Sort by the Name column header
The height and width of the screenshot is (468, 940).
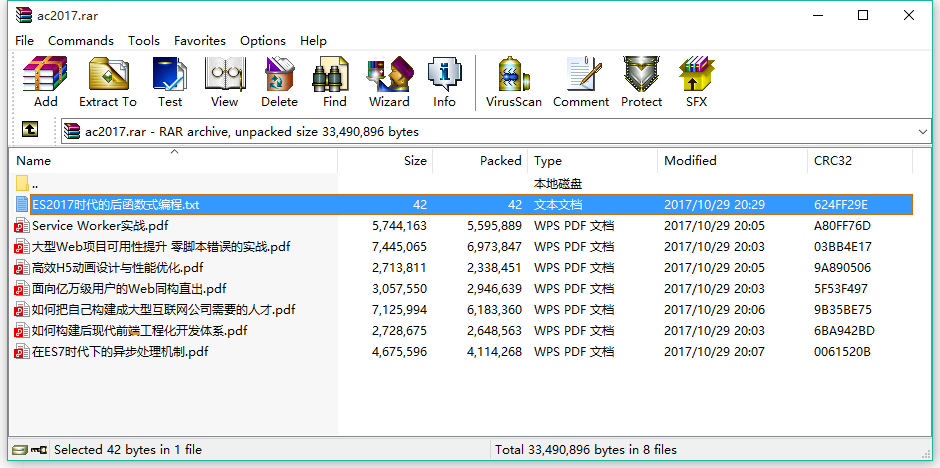tap(174, 161)
